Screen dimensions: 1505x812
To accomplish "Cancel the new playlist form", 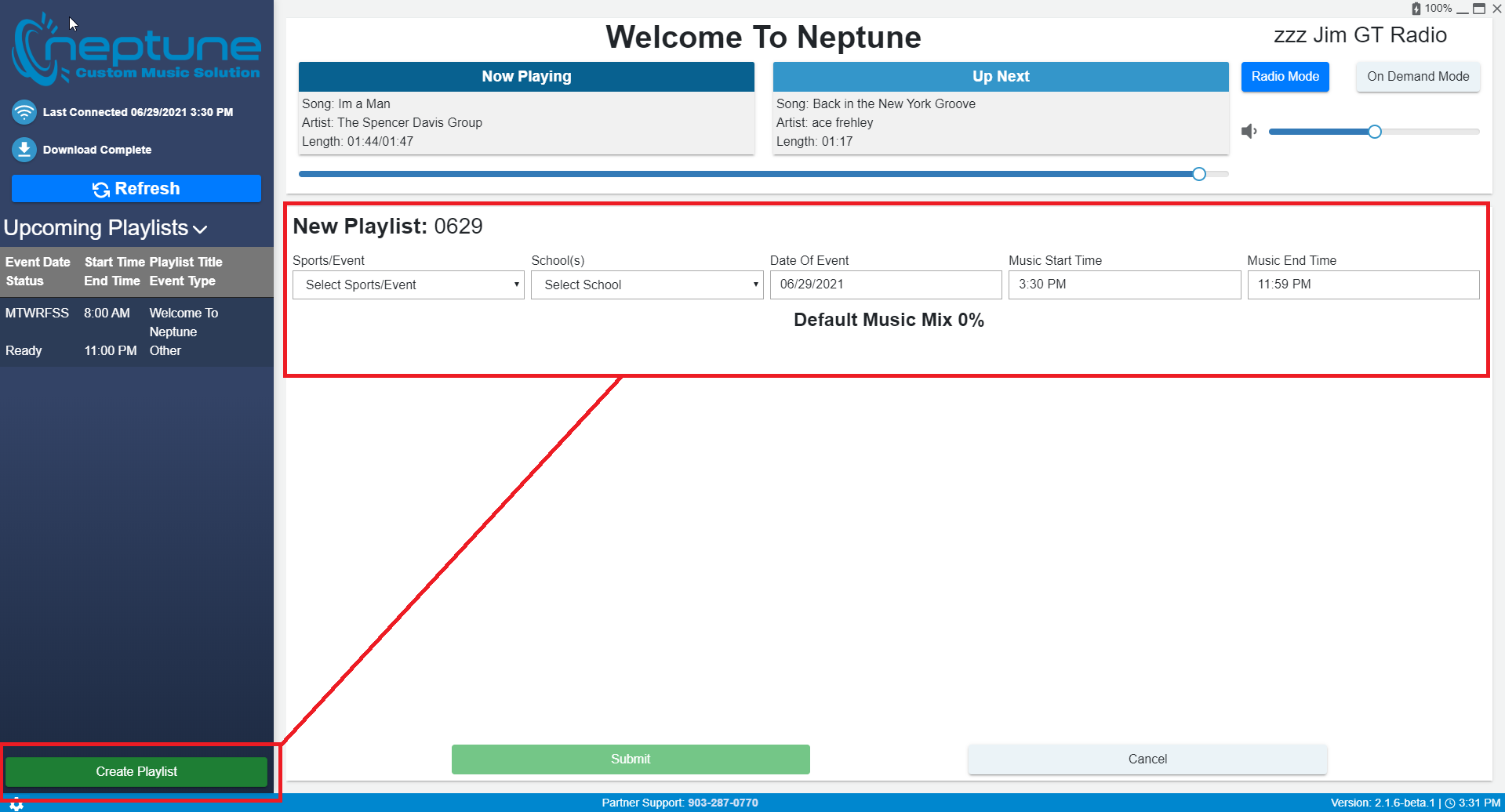I will point(1147,759).
